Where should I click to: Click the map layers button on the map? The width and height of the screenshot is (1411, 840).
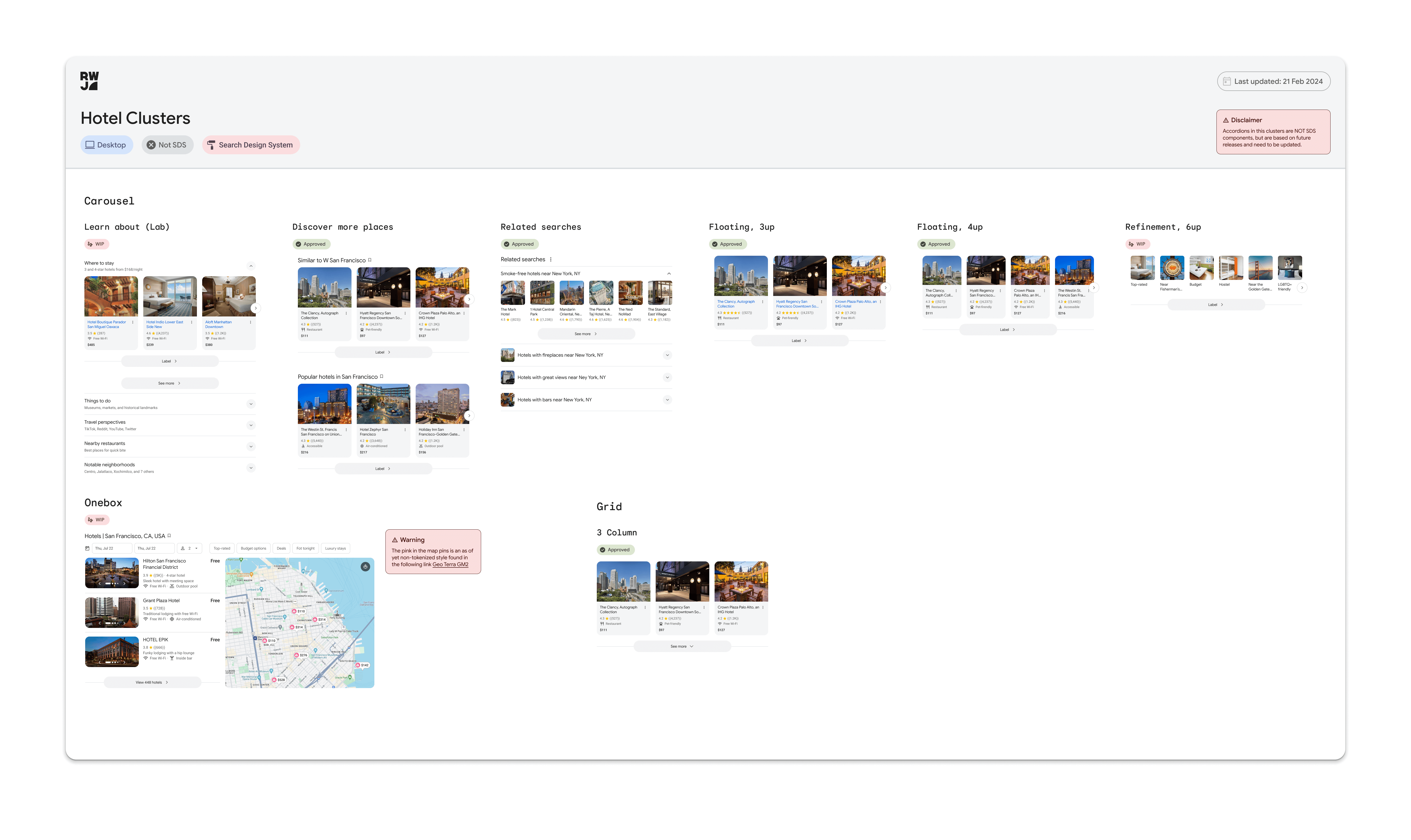365,567
